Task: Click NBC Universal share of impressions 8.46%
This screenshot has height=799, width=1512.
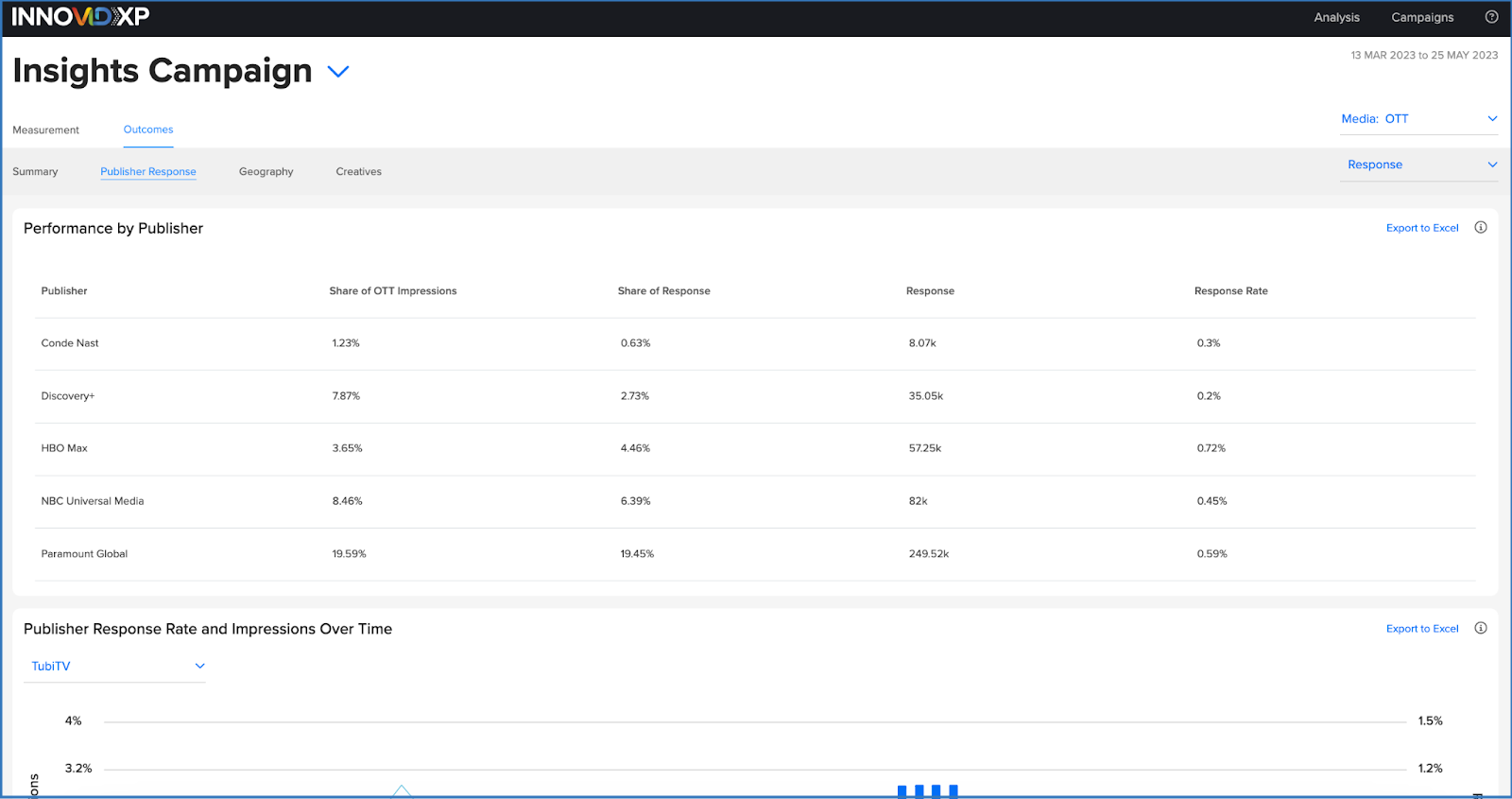Action: tap(348, 501)
